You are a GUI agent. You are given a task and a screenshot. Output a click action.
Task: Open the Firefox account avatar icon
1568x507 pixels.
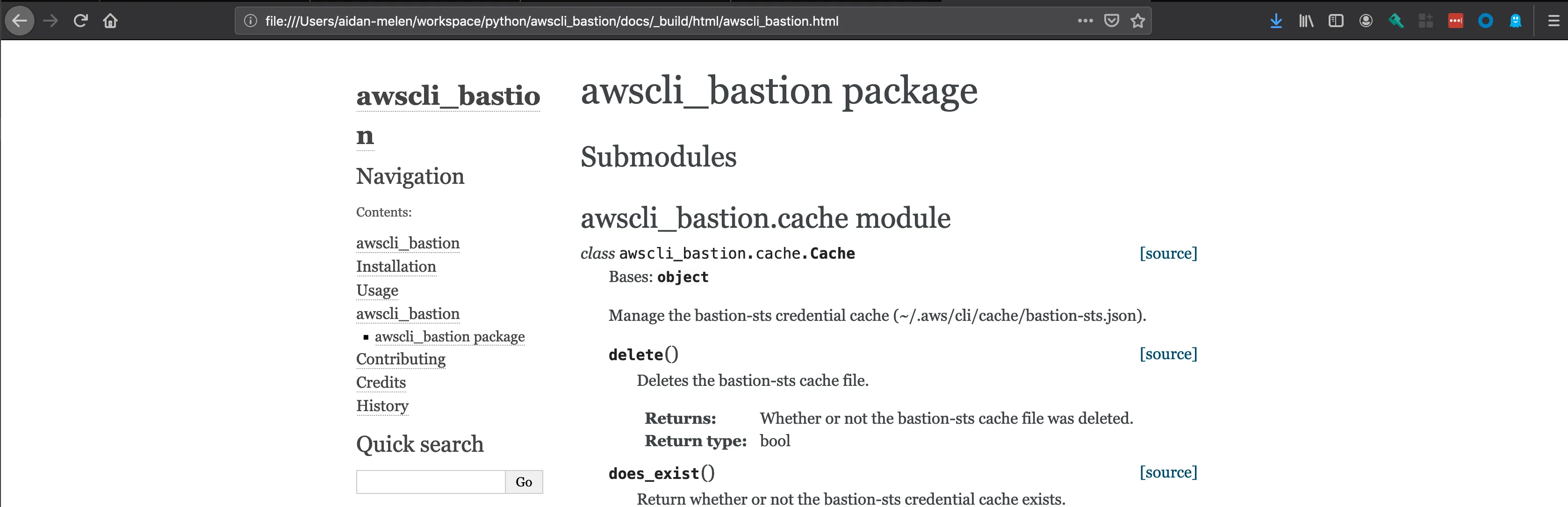[1365, 22]
